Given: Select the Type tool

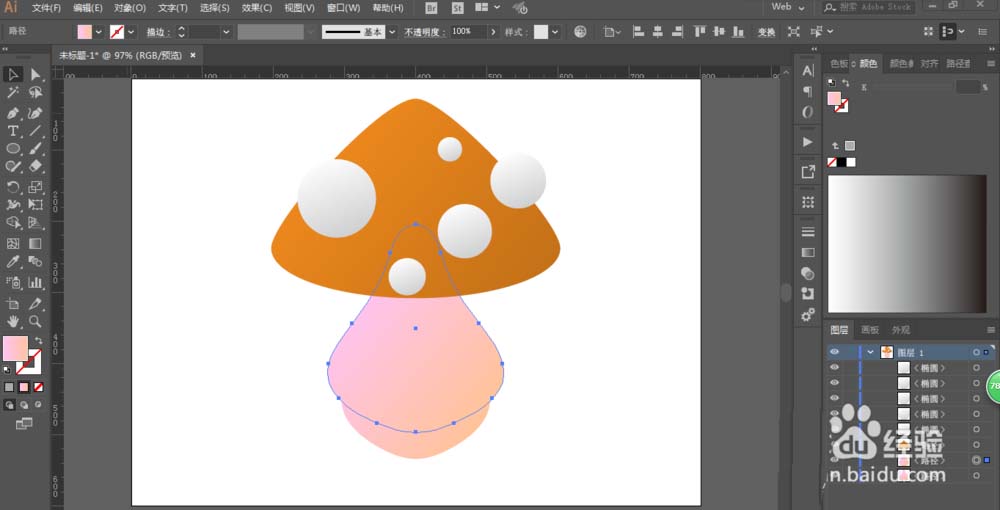Looking at the screenshot, I should point(14,131).
